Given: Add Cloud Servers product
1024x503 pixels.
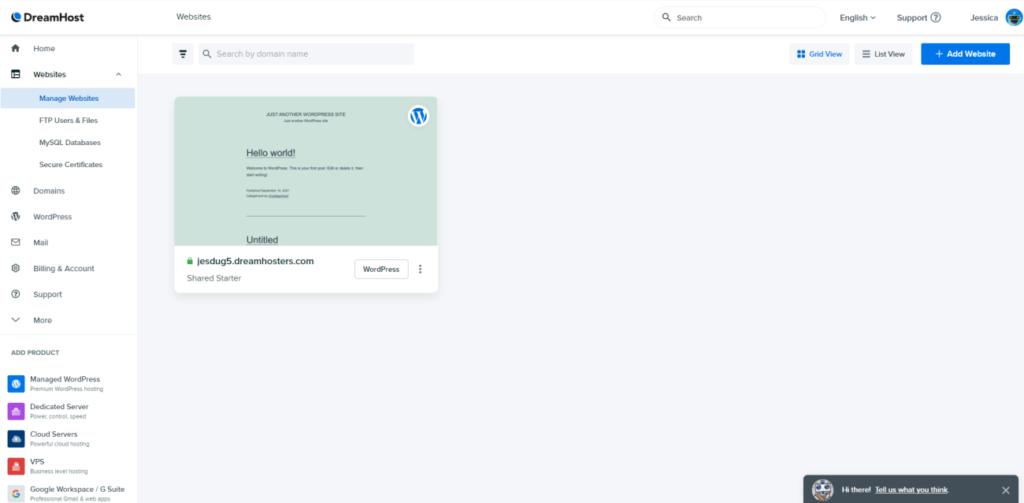Looking at the screenshot, I should (59, 438).
